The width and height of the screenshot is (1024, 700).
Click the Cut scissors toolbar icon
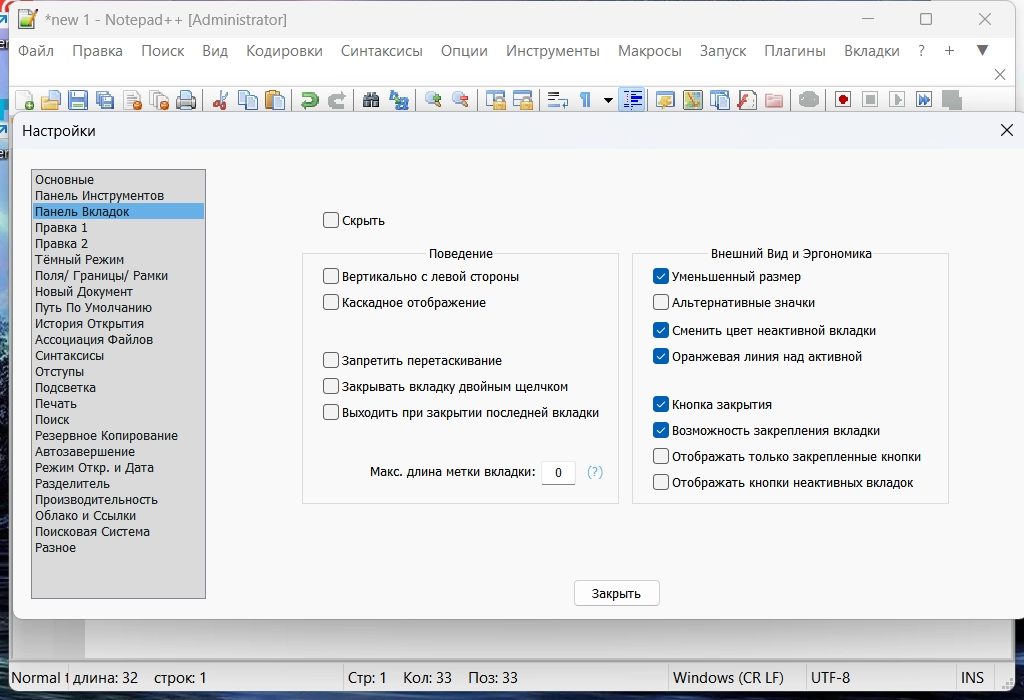click(x=221, y=100)
